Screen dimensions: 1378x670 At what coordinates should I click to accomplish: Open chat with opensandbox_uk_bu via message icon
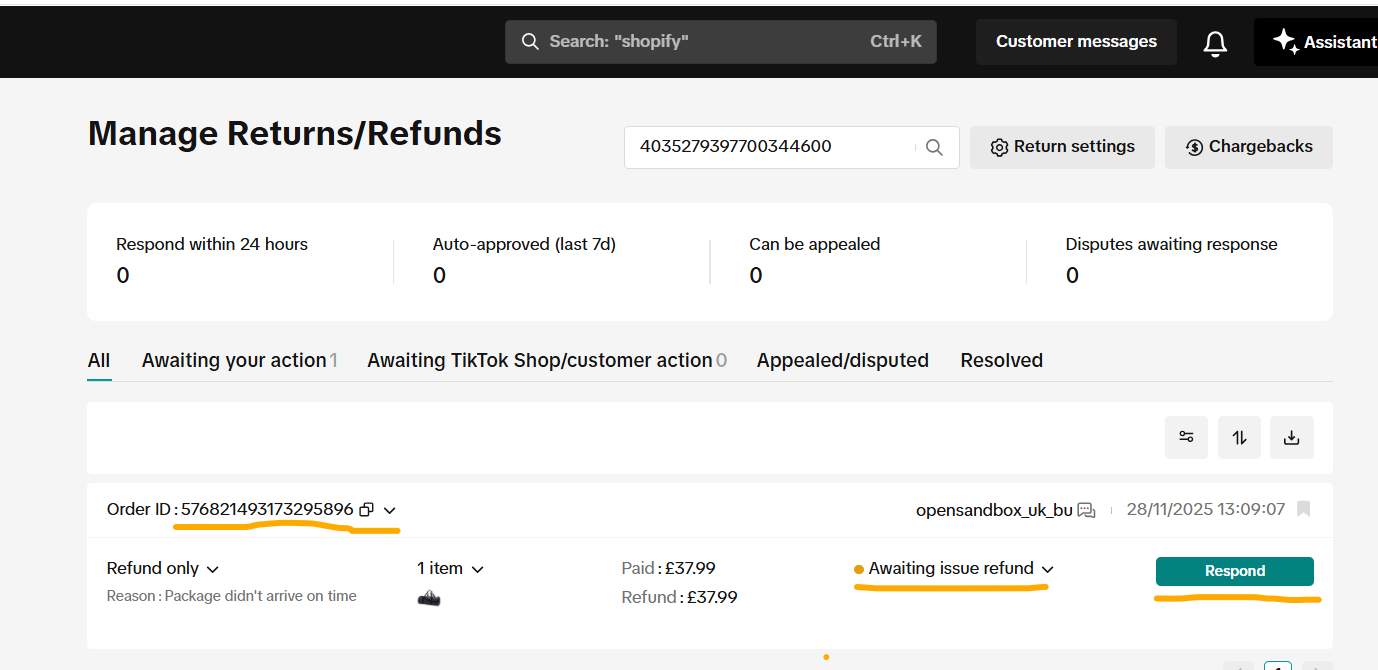click(1086, 510)
